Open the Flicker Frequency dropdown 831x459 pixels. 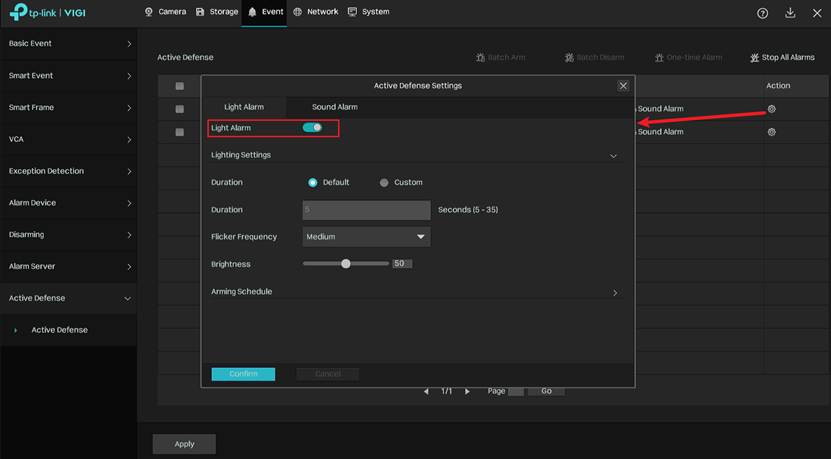(x=366, y=237)
